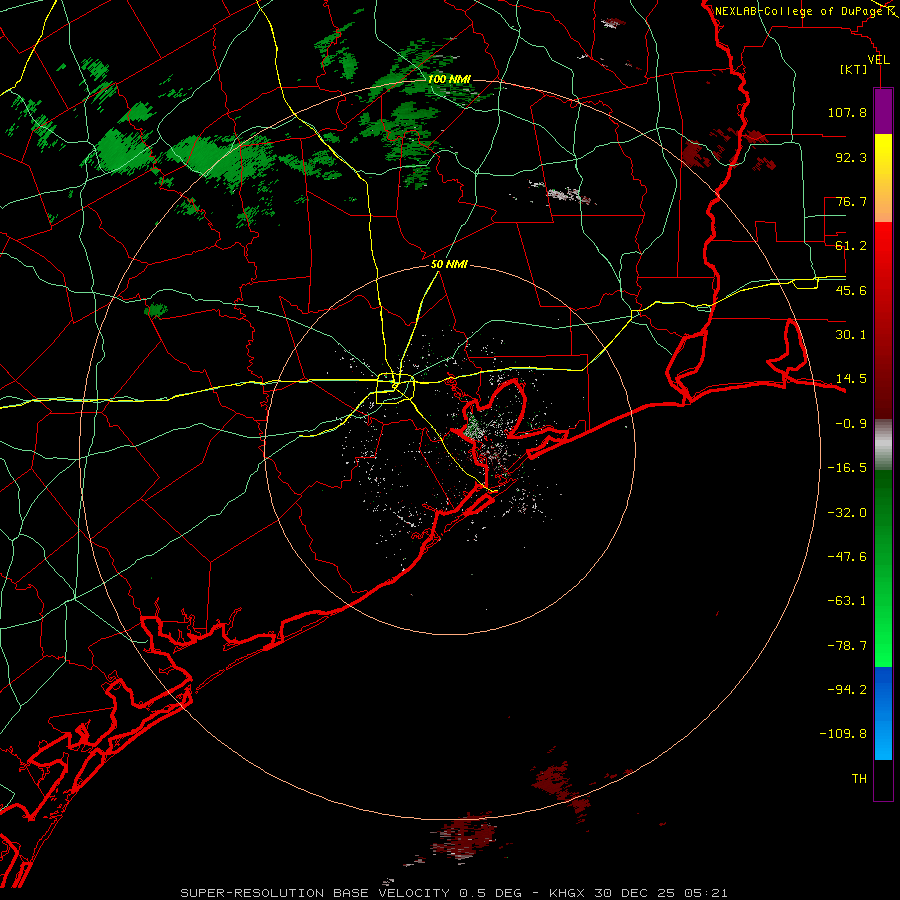Click the -16.5 velocity legend value
The height and width of the screenshot is (900, 900).
tap(847, 468)
